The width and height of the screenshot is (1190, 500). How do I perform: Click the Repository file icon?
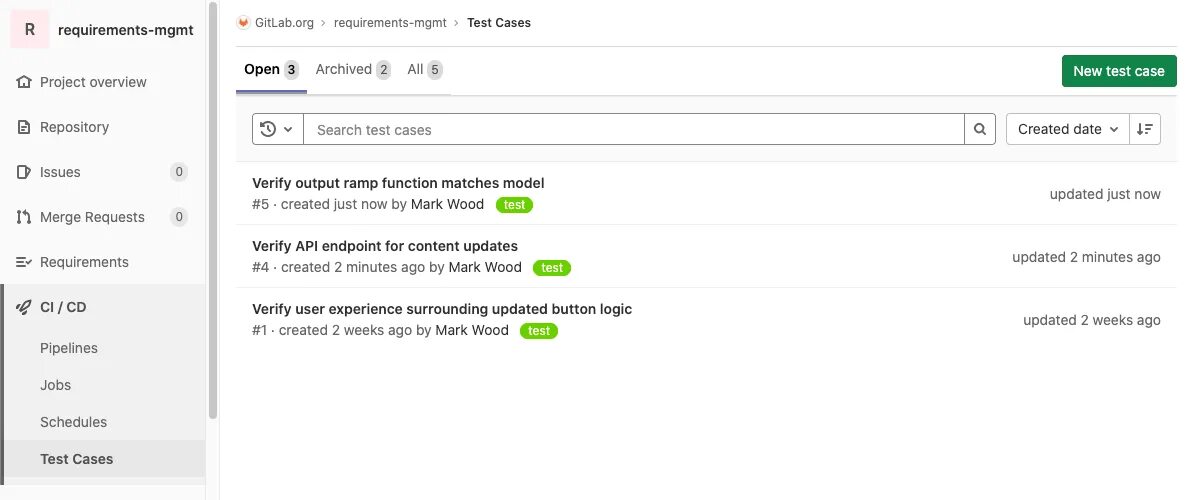(24, 127)
